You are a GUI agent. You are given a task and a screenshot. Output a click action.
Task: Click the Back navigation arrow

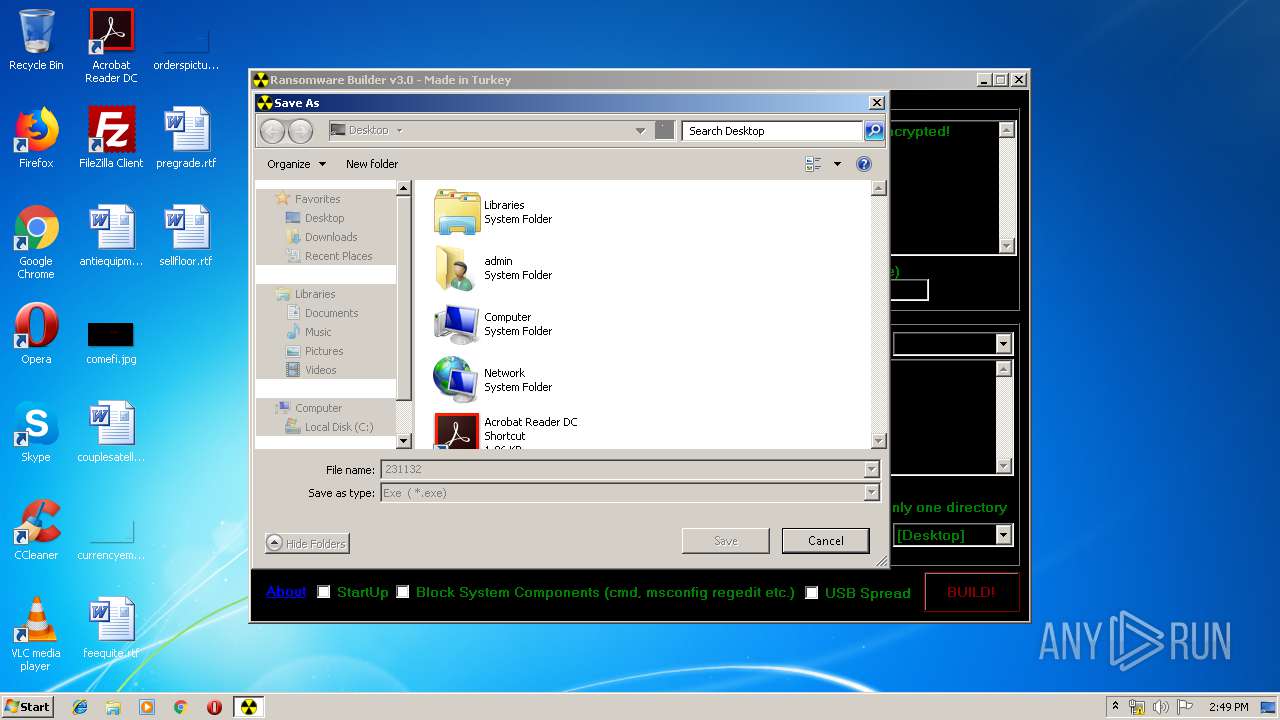(272, 131)
